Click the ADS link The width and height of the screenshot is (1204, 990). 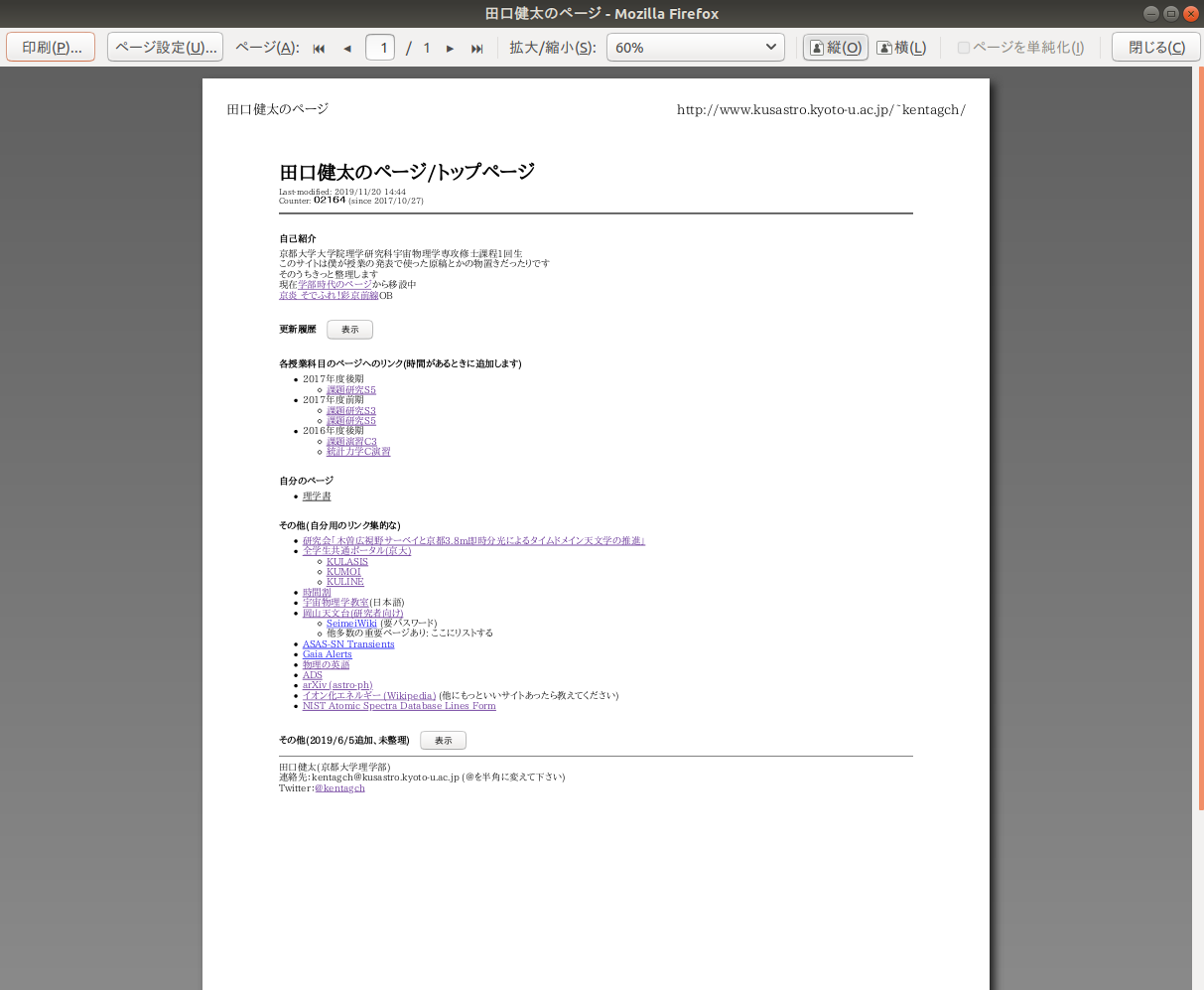pyautogui.click(x=313, y=675)
